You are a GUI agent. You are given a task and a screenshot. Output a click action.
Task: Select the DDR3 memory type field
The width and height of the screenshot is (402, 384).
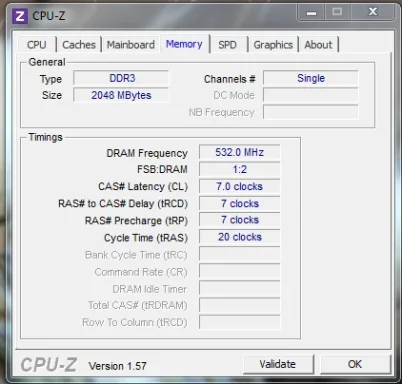[x=121, y=78]
